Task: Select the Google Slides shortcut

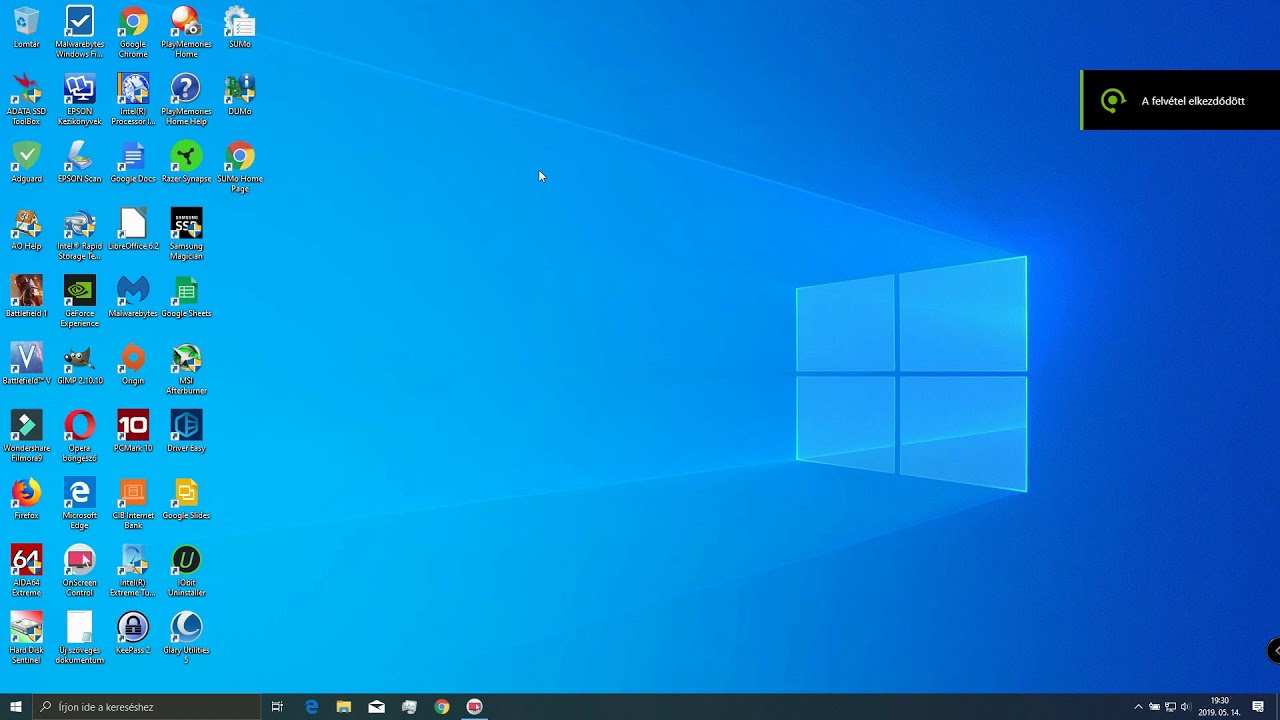Action: coord(186,498)
